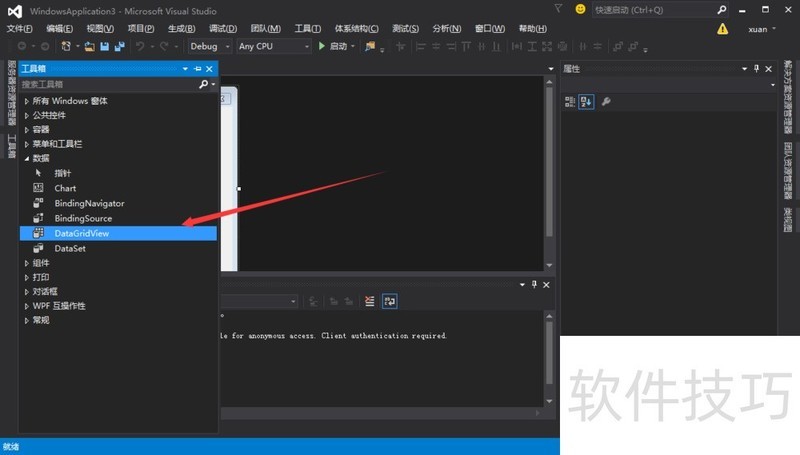Click the Quick Launch magnifier icon

click(721, 10)
